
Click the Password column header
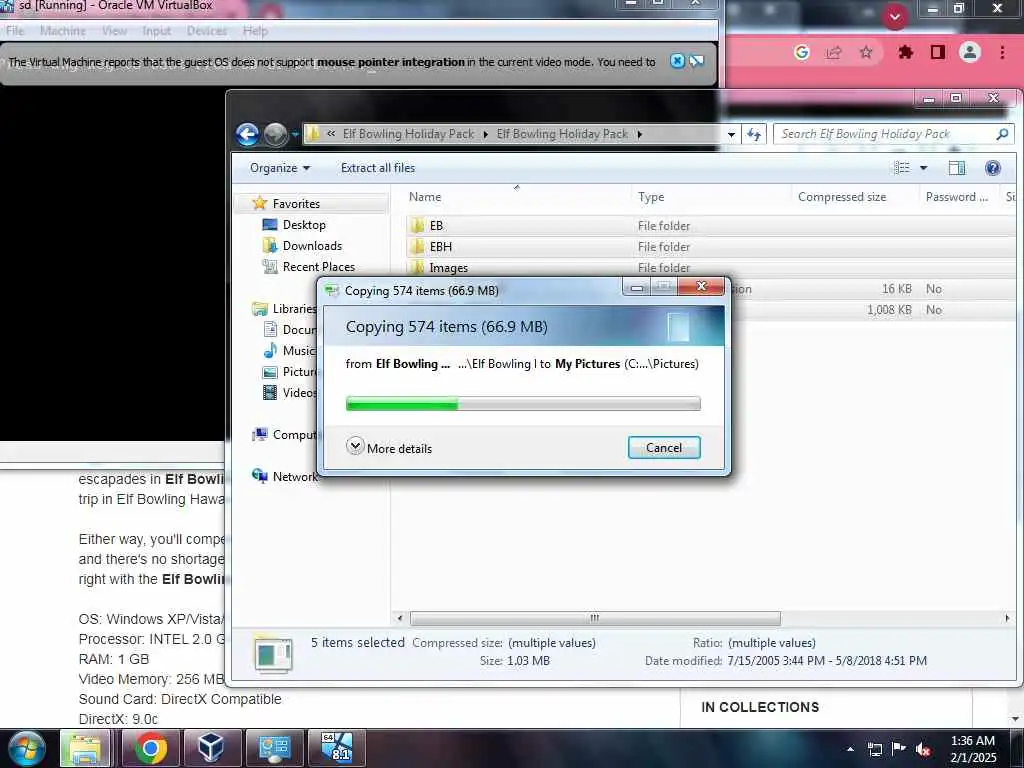pos(957,197)
